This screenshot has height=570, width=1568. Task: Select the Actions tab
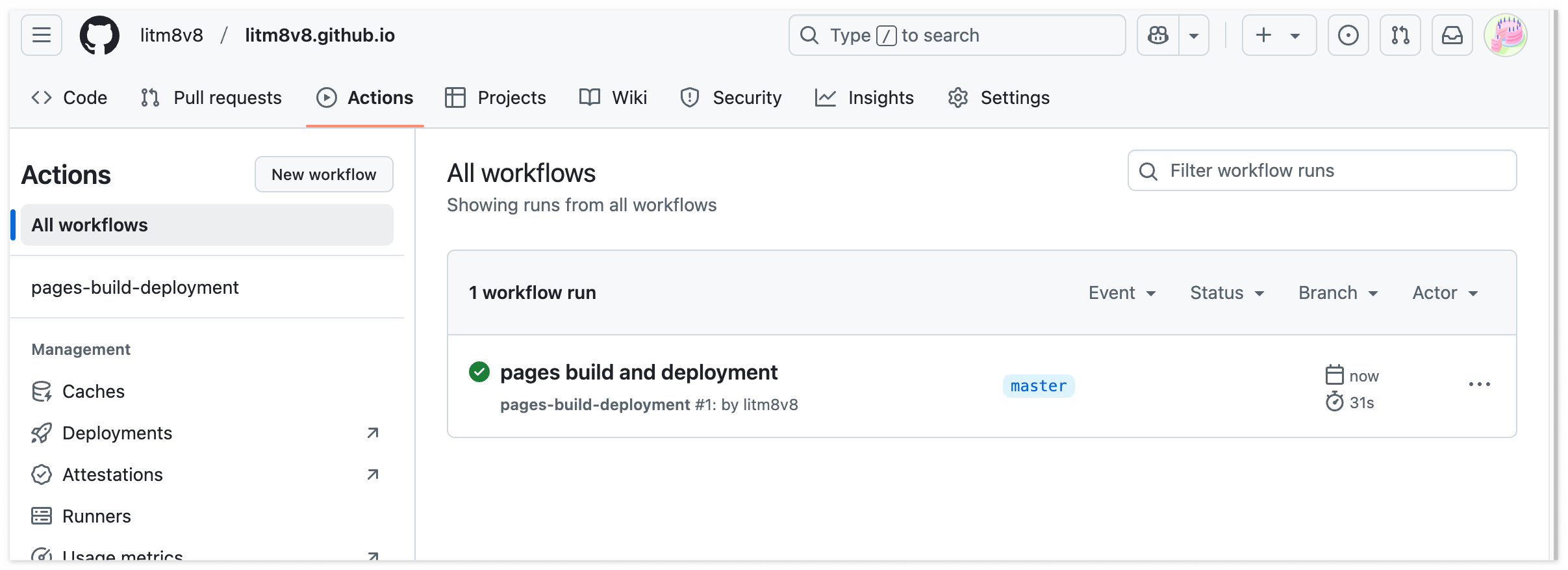(x=365, y=97)
